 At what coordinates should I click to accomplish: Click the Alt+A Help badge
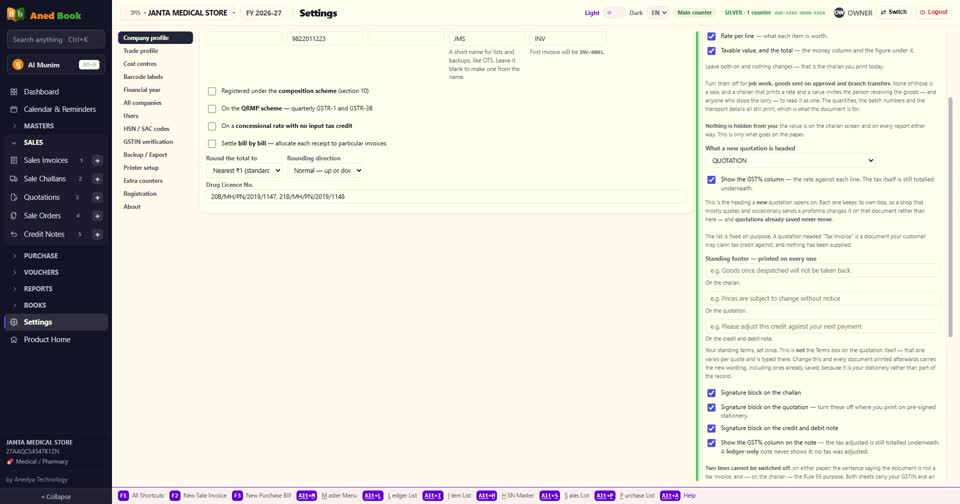[670, 495]
